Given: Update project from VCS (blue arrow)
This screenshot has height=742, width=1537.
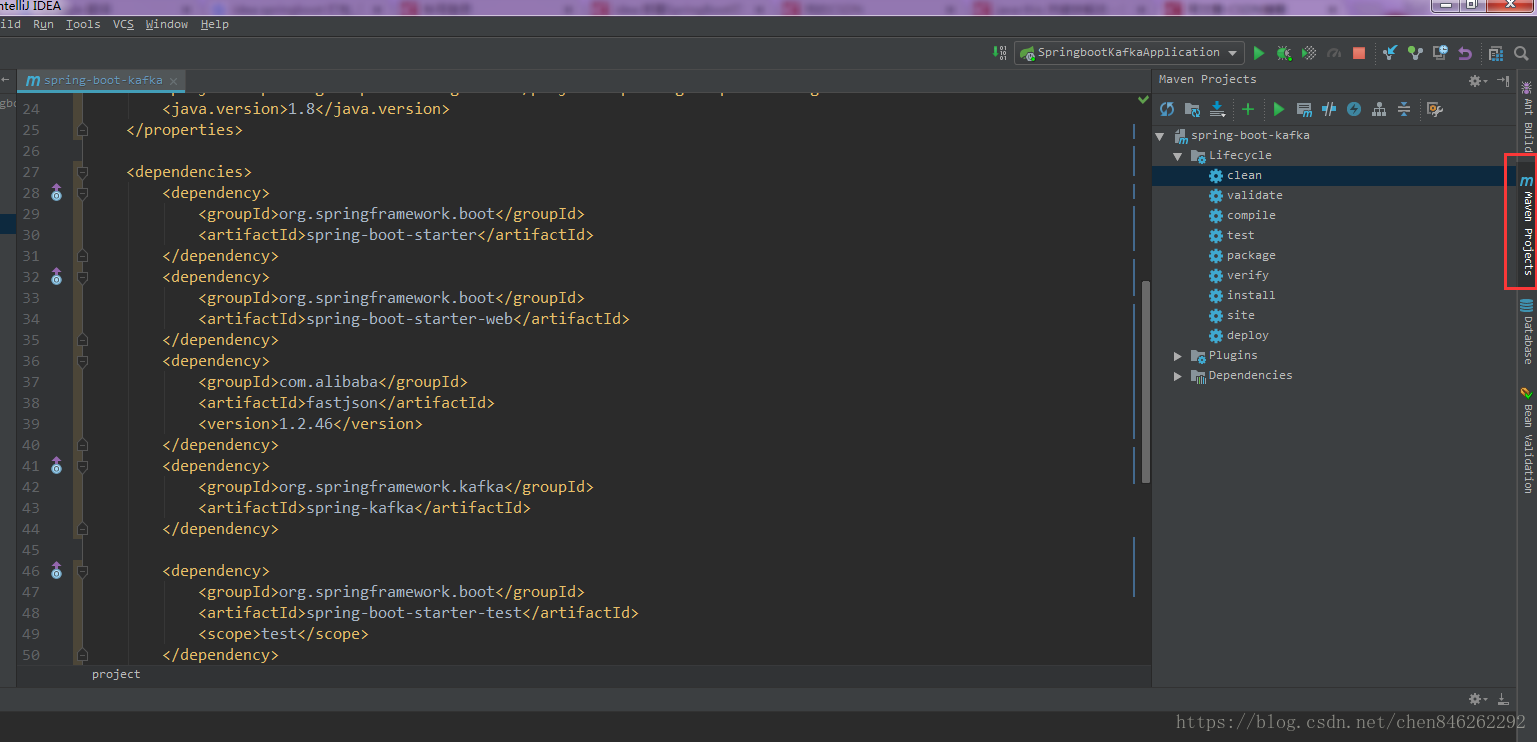Looking at the screenshot, I should pyautogui.click(x=1390, y=53).
